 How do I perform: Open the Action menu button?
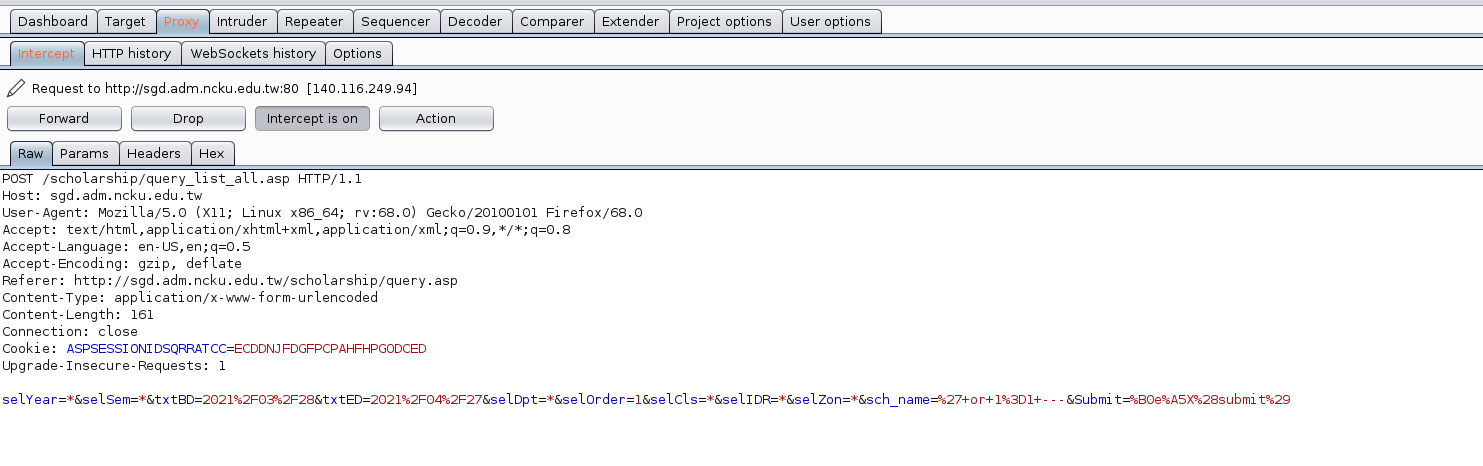click(x=436, y=118)
